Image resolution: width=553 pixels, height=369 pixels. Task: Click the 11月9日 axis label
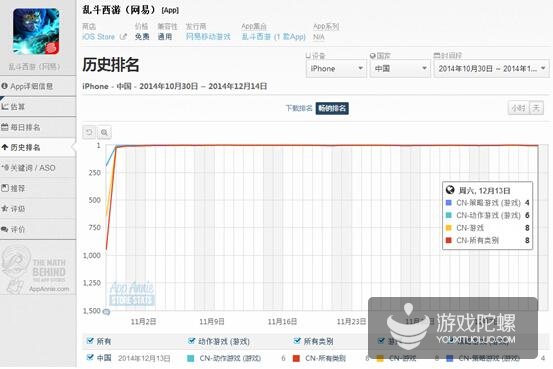[212, 321]
